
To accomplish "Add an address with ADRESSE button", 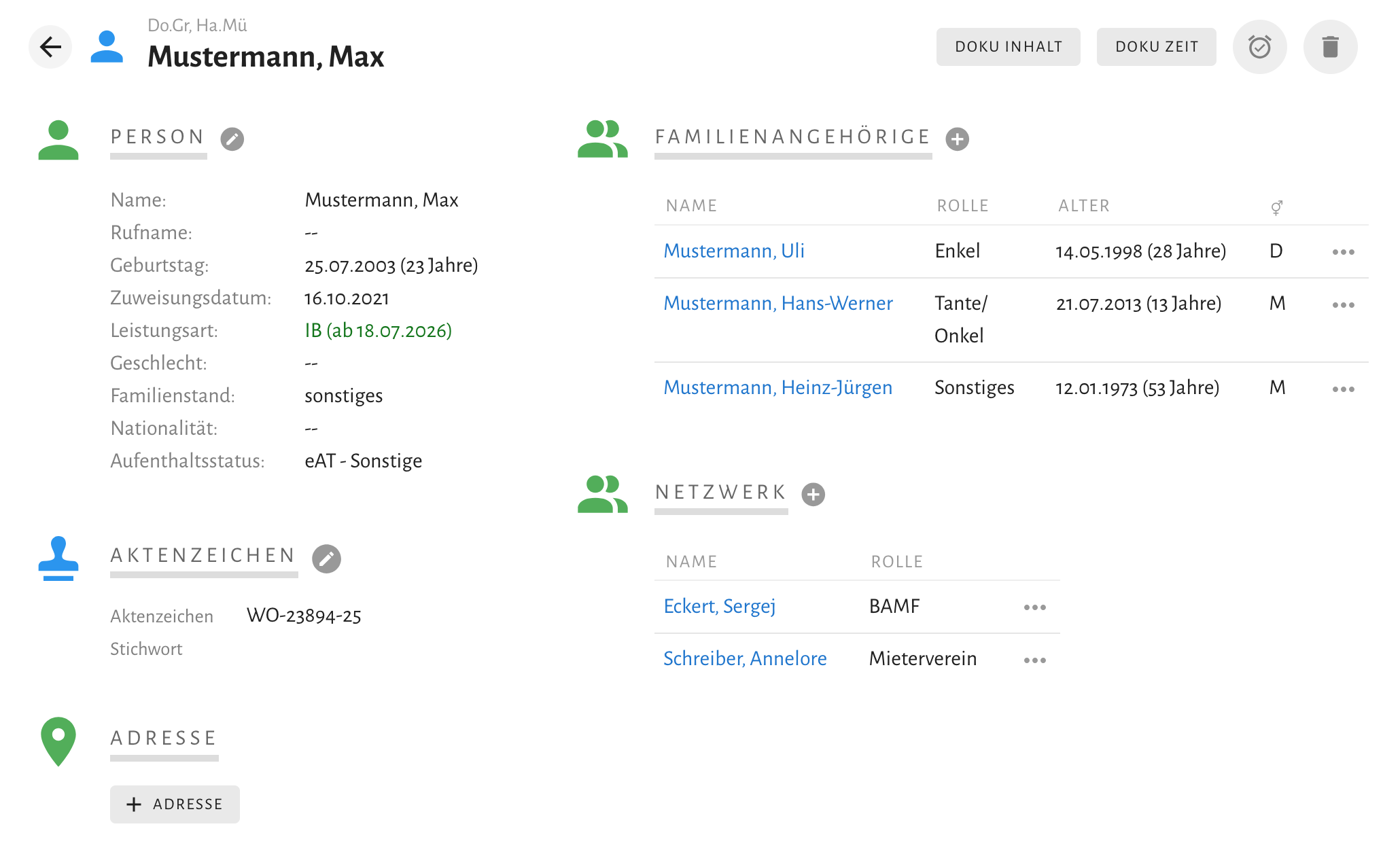I will tap(175, 804).
